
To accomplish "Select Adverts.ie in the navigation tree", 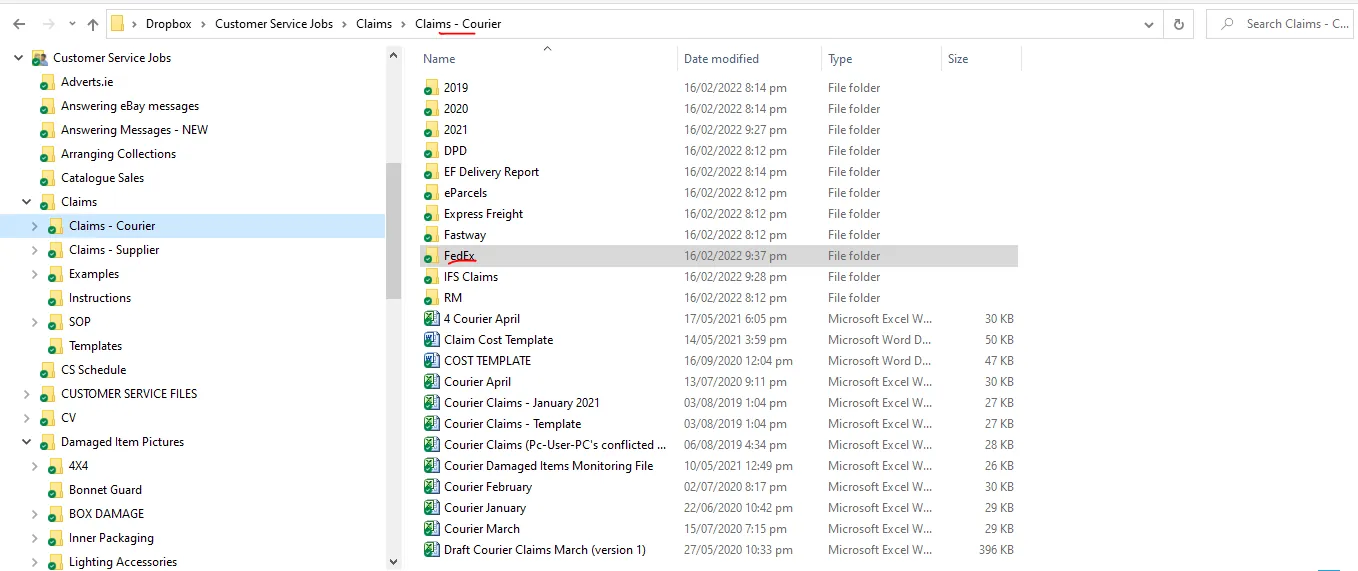I will tap(87, 82).
